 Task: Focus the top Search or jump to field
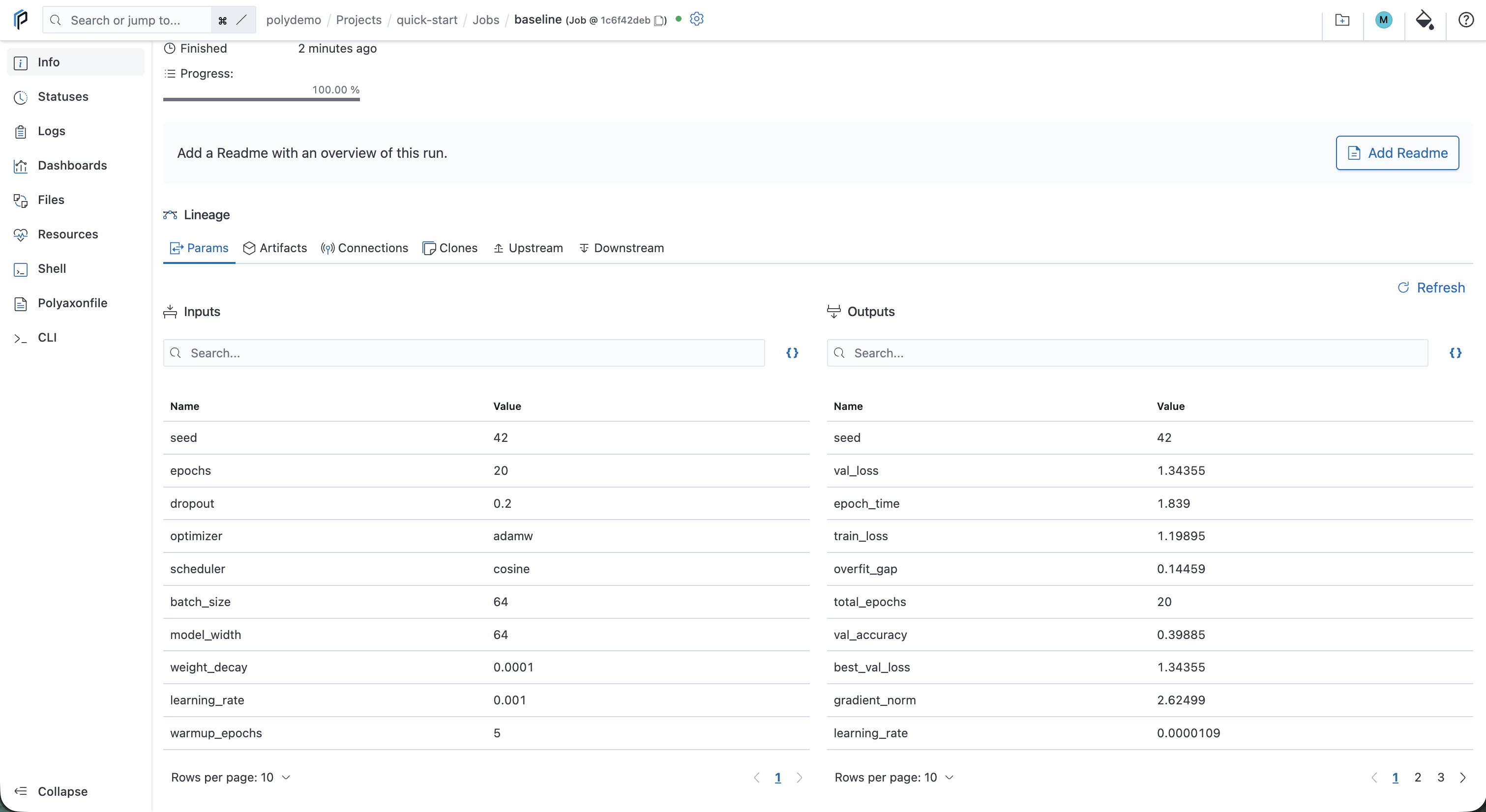tap(127, 20)
